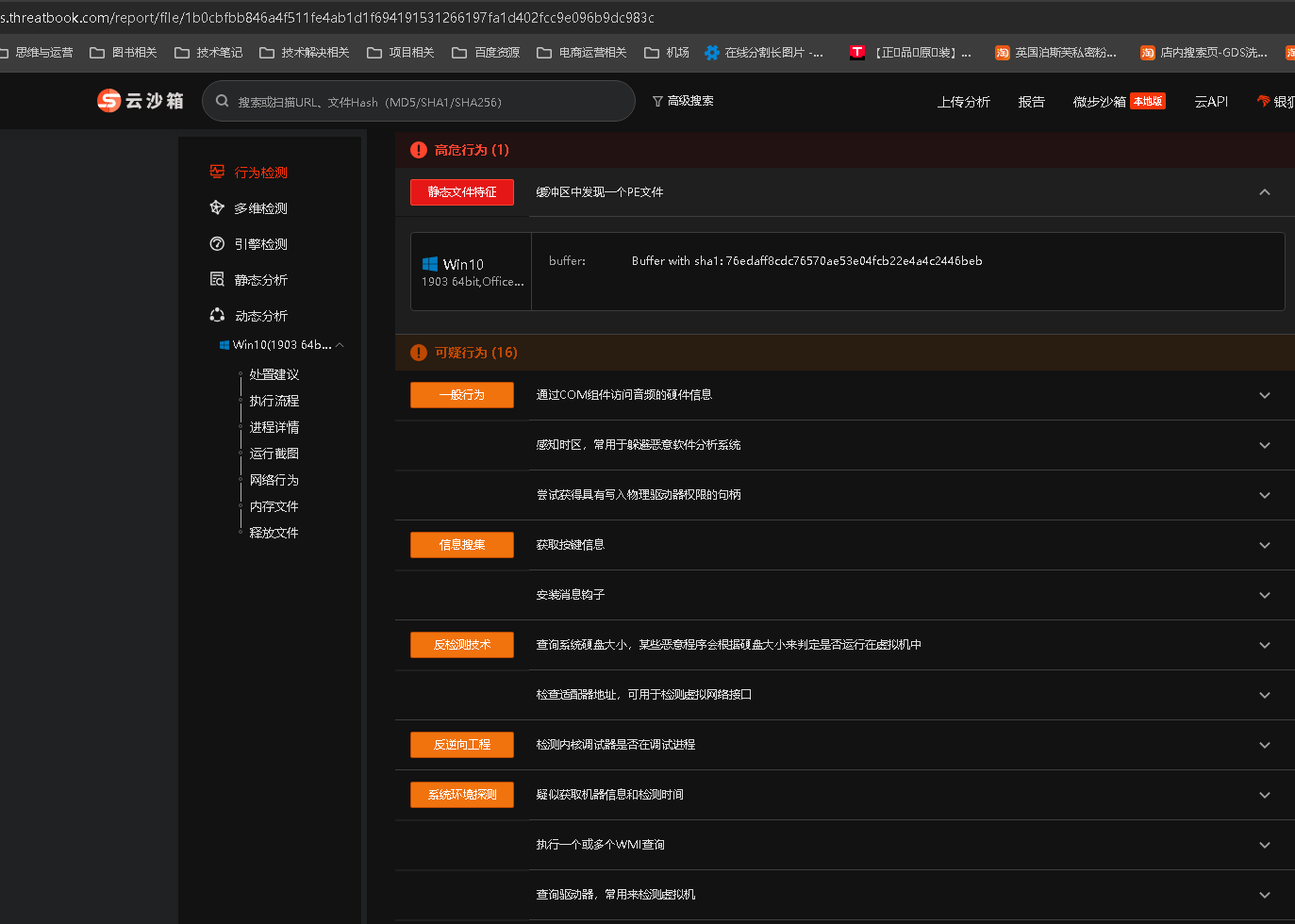Expand the 检查适配器地址 row

(1265, 695)
